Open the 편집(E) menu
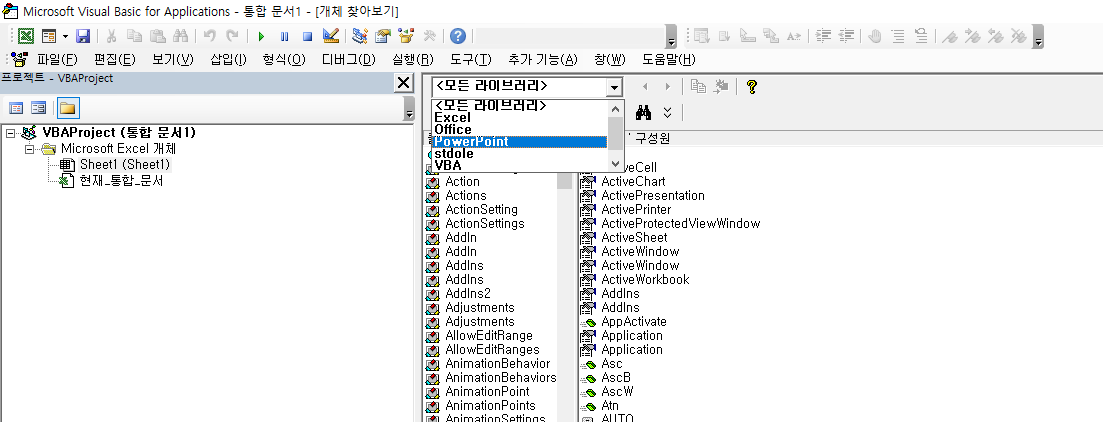 [x=115, y=60]
